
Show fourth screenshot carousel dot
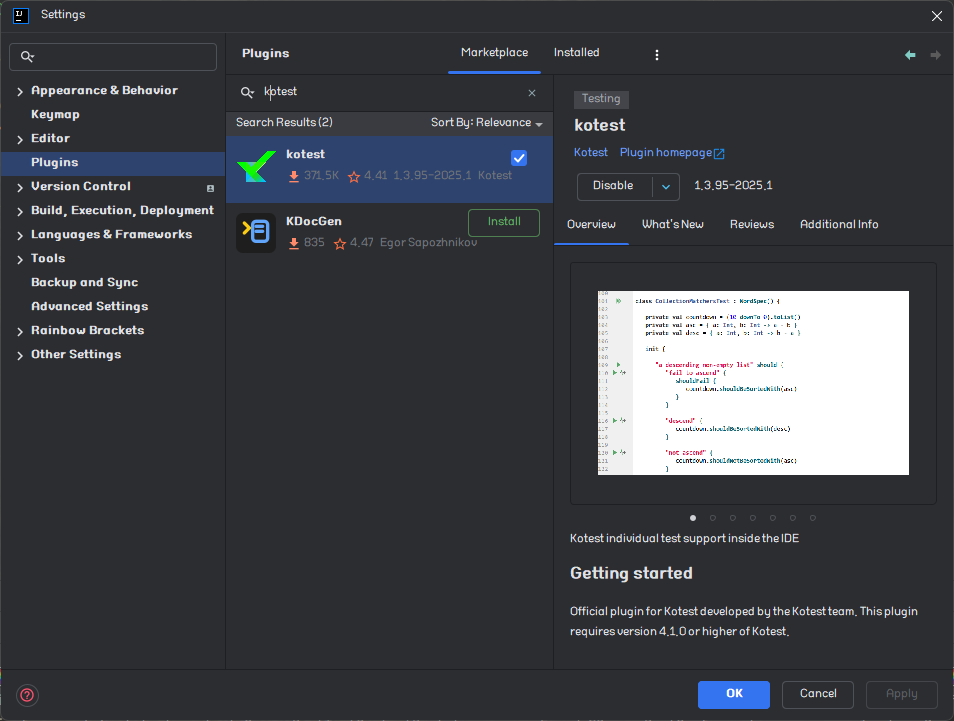753,518
